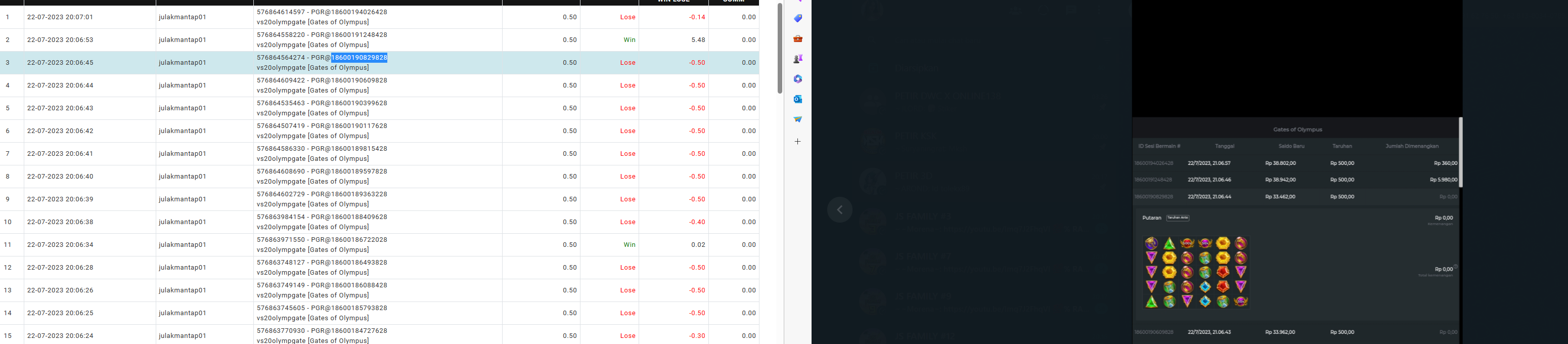Viewport: 1568px width, 344px height.
Task: Click julakmantap01 in row 4
Action: tap(183, 85)
